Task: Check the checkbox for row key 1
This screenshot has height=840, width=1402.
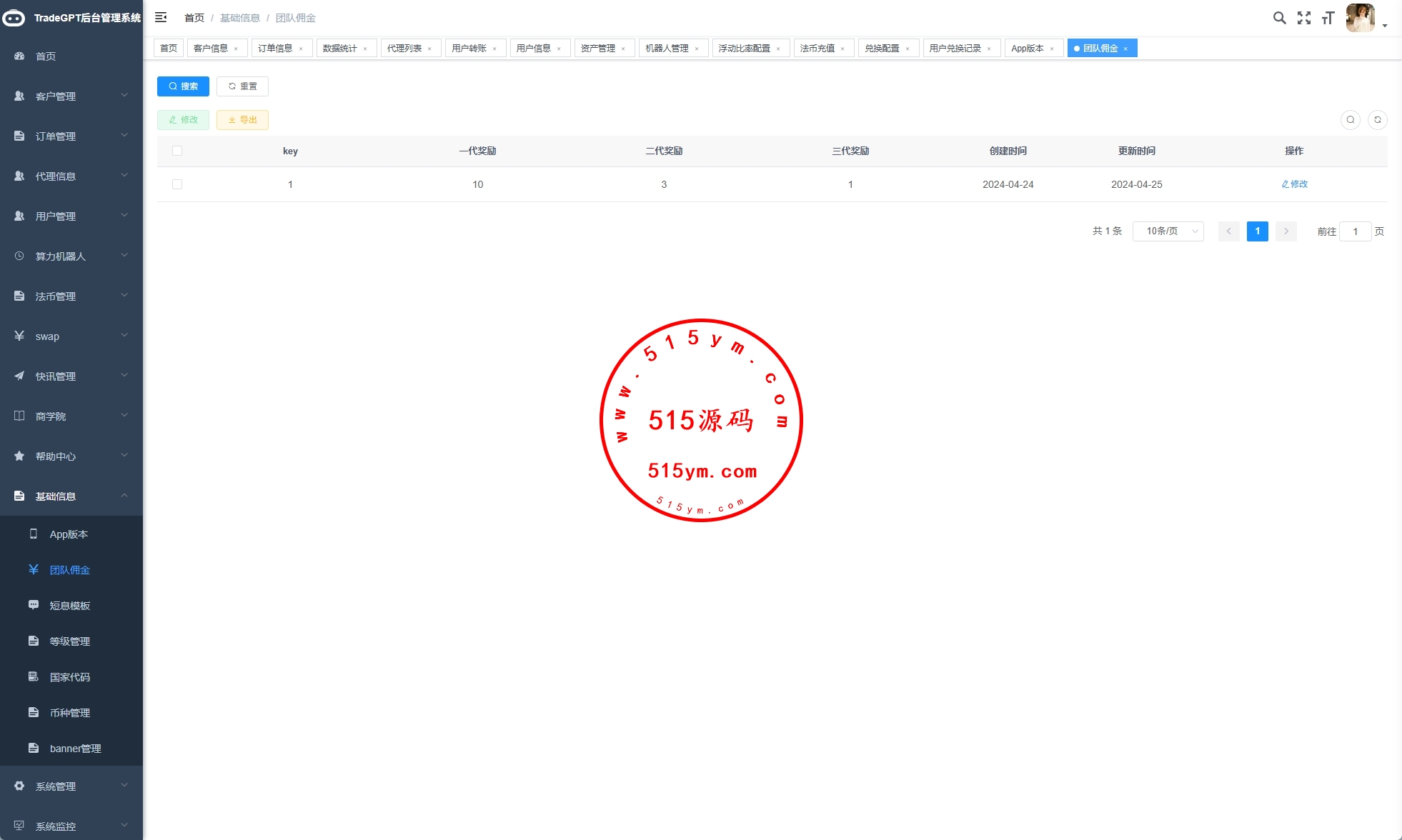Action: pos(177,184)
